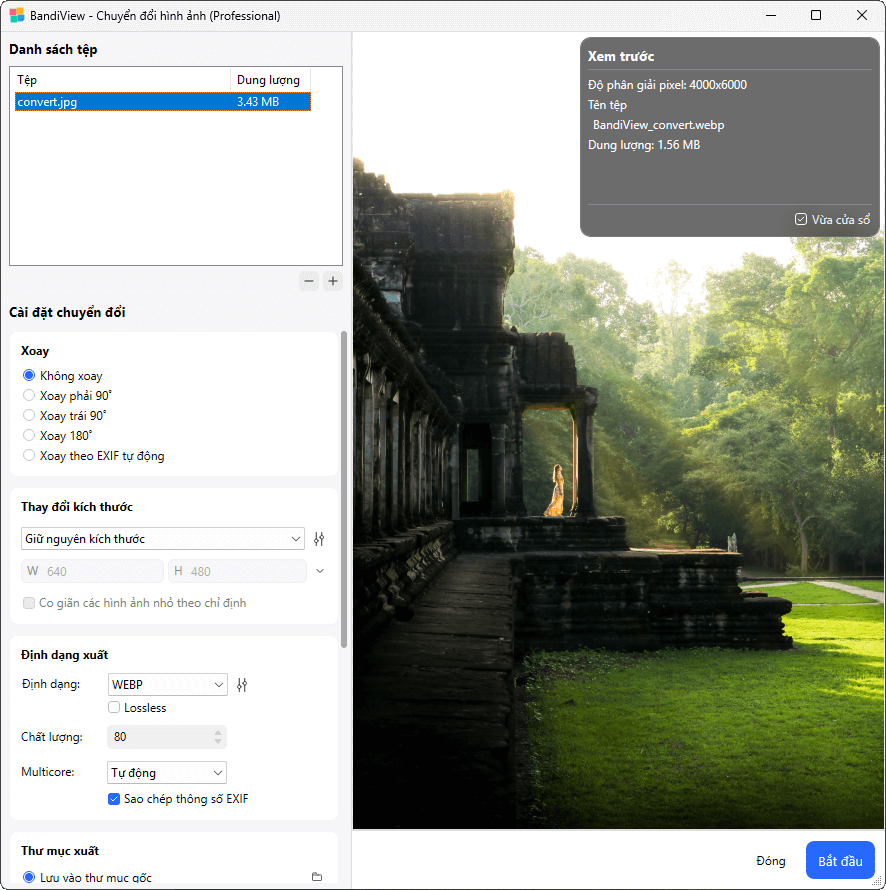Expand the Định dạng WEBP dropdown
Viewport: 886px width, 890px height.
pyautogui.click(x=168, y=685)
